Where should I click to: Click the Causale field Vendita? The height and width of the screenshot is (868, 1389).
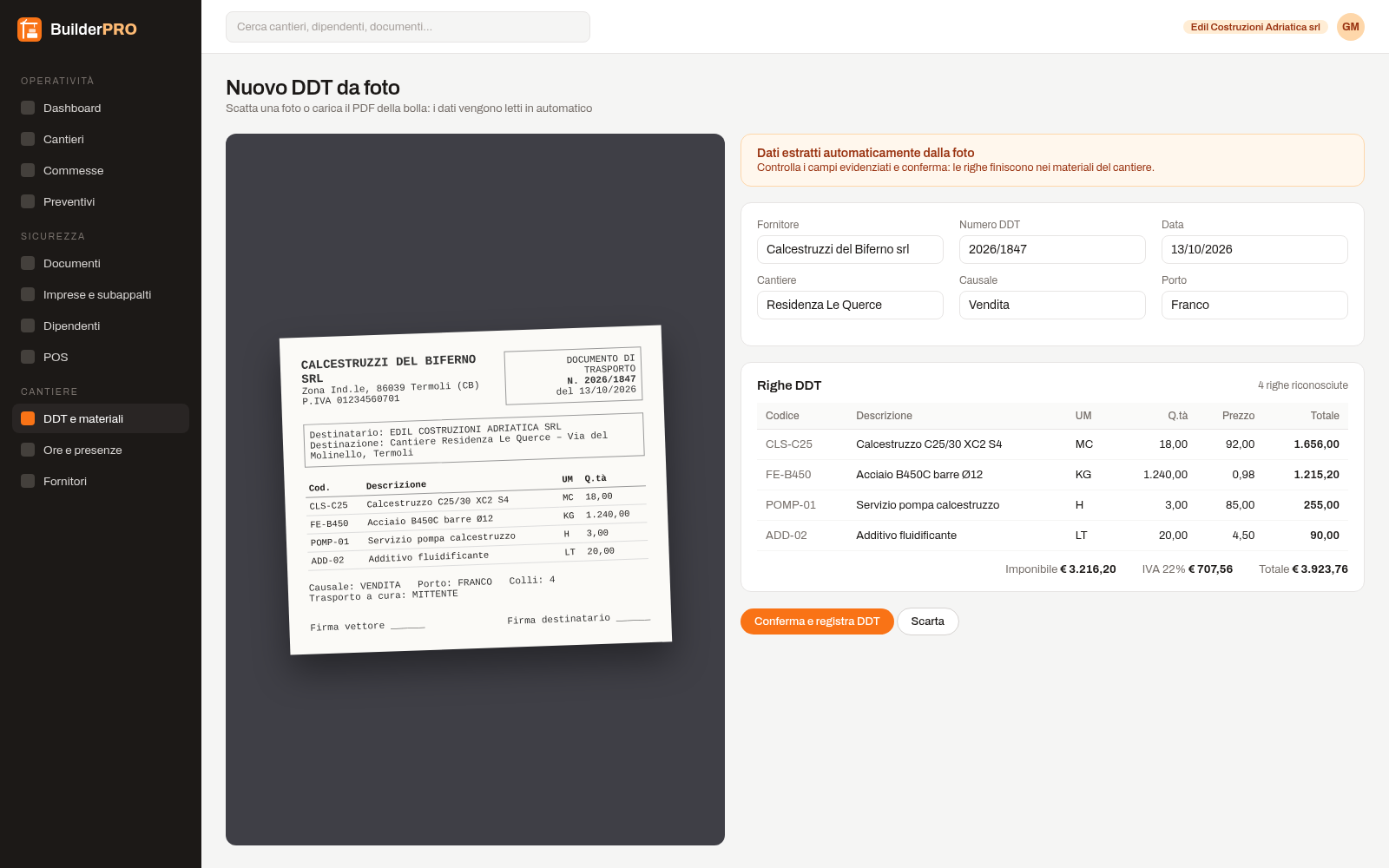click(1052, 305)
